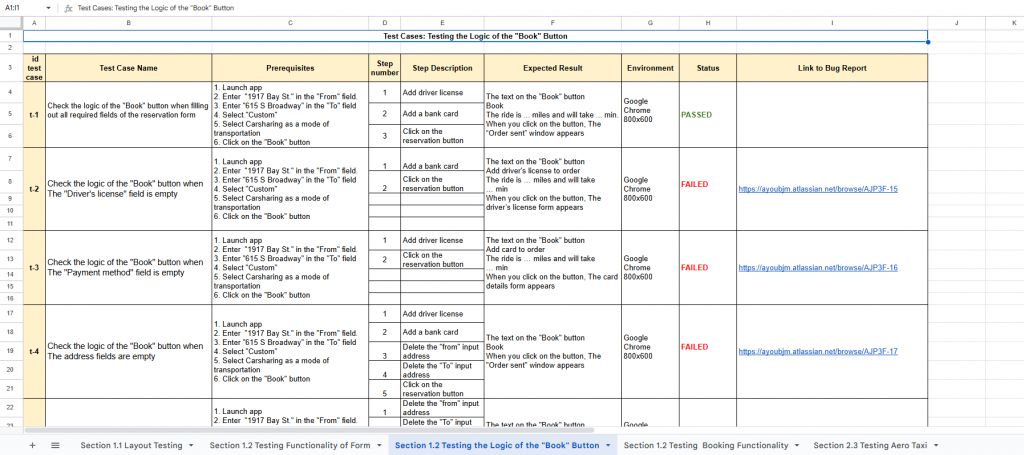
Task: Open the AJP3F-17 bug report link
Action: [817, 351]
